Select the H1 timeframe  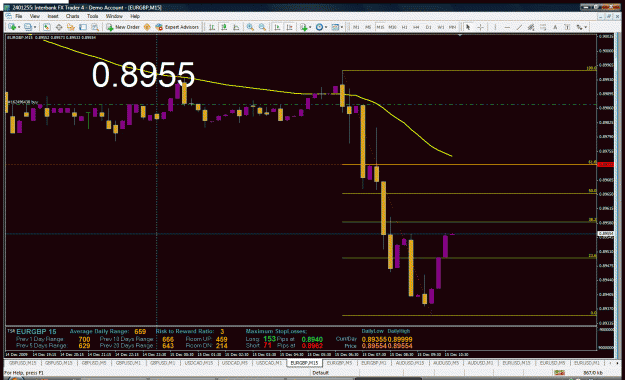pyautogui.click(x=404, y=27)
